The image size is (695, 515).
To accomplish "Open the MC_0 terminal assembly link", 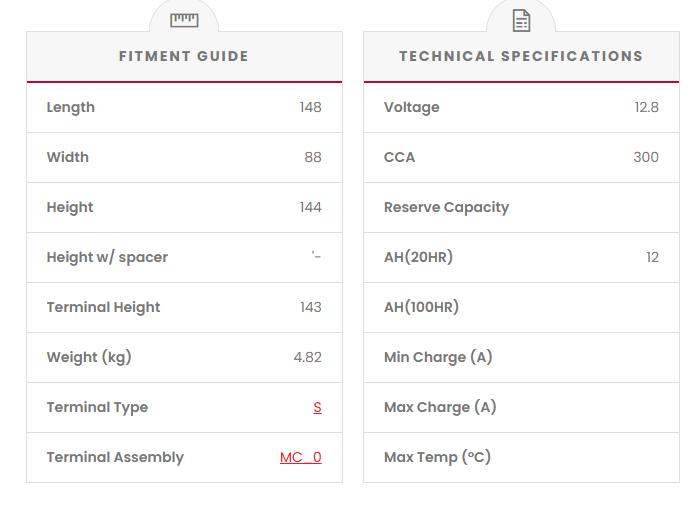I will coord(301,457).
